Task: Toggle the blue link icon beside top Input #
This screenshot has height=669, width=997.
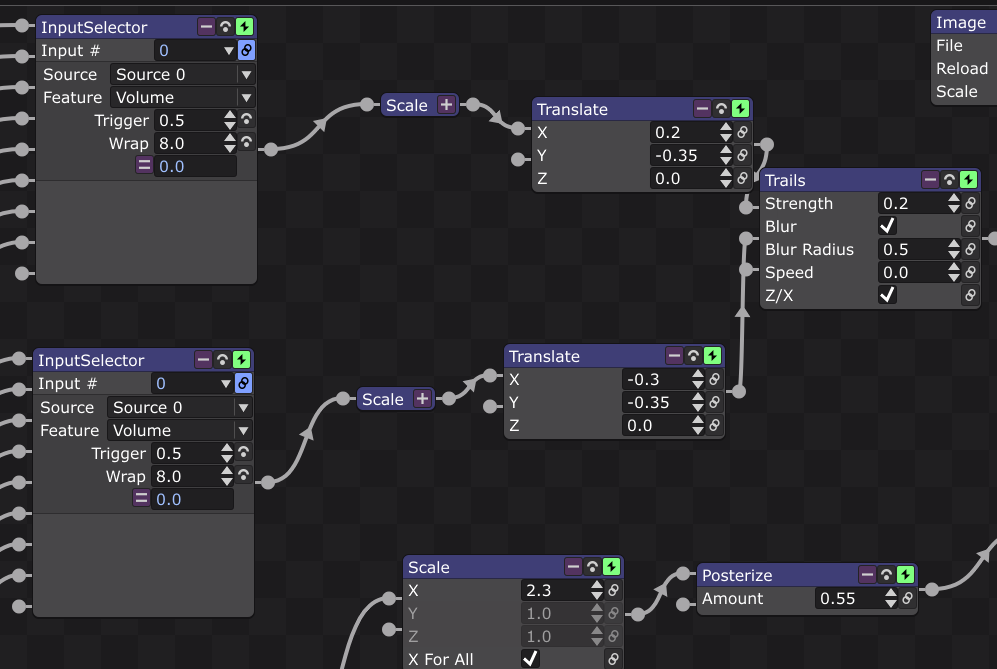Action: [x=246, y=50]
